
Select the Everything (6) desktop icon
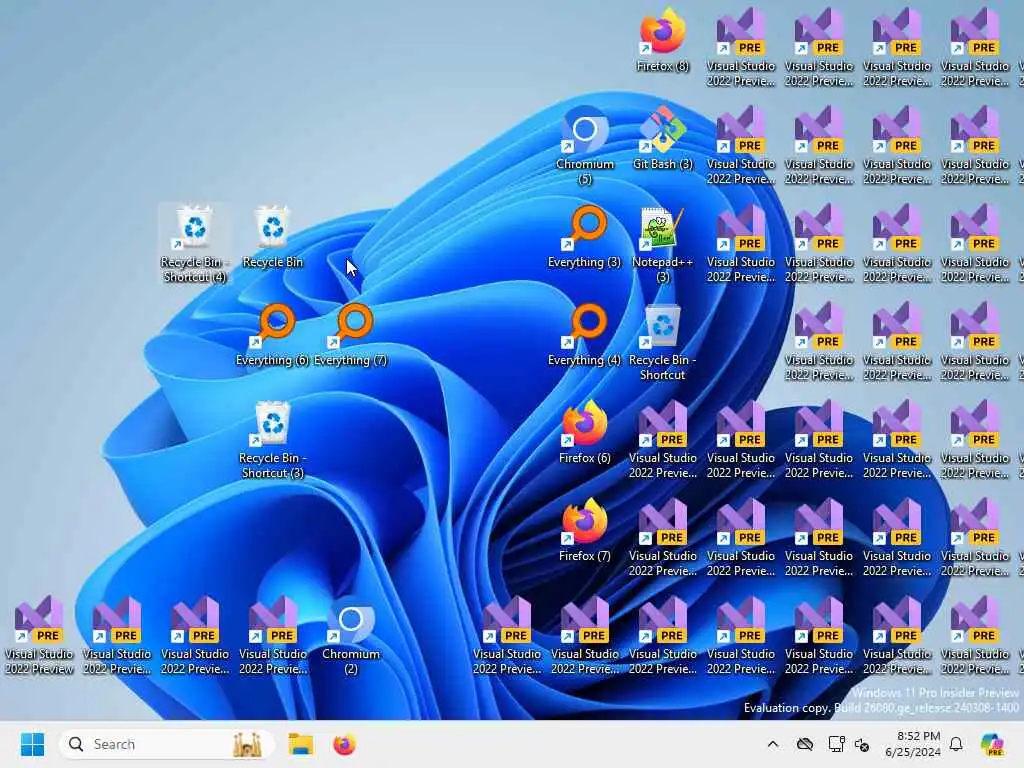(272, 334)
